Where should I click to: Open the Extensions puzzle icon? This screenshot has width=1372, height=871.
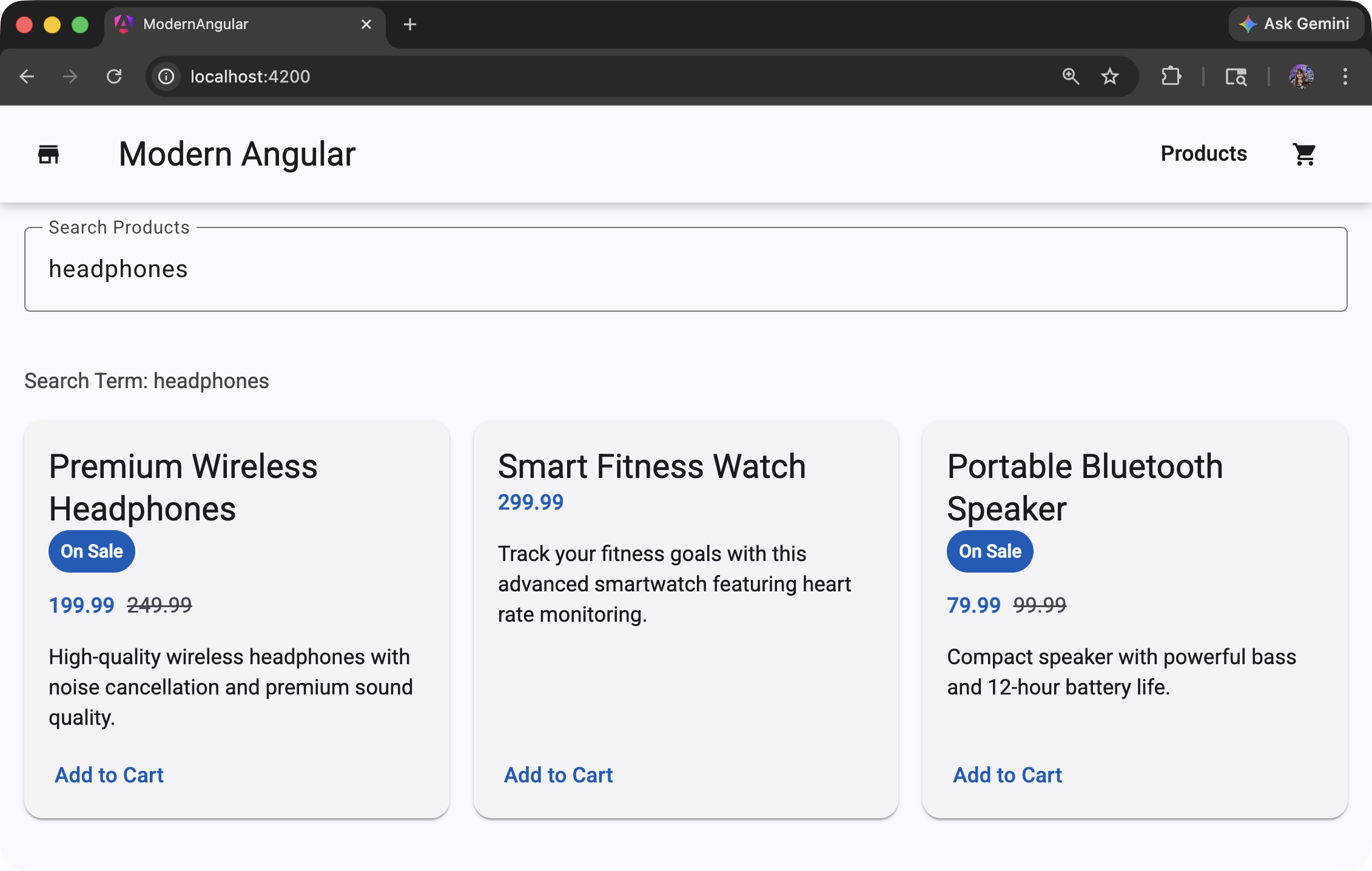tap(1171, 76)
